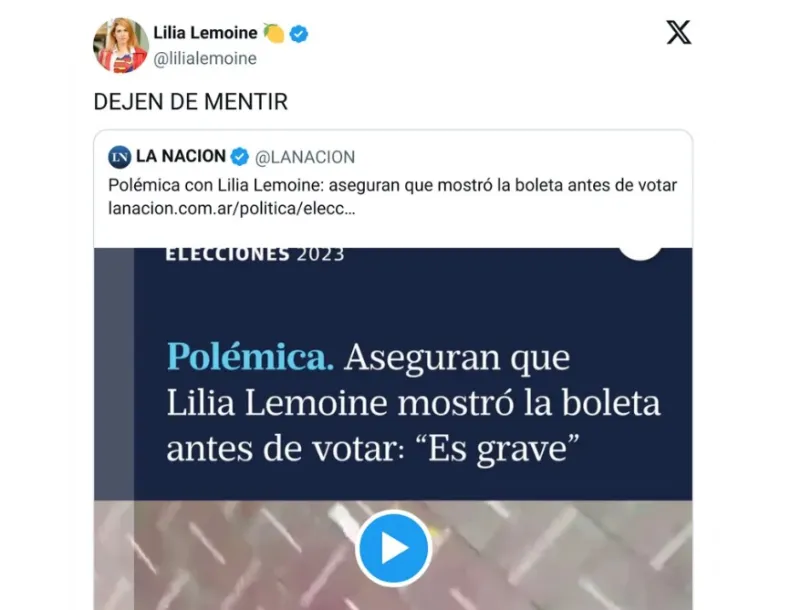Click the white circle at video's top-right

640,253
